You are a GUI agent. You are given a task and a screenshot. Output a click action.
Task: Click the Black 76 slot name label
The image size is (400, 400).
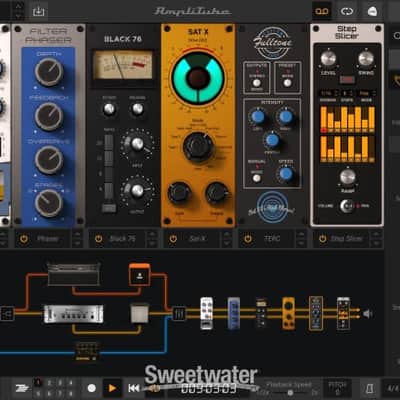pos(123,239)
